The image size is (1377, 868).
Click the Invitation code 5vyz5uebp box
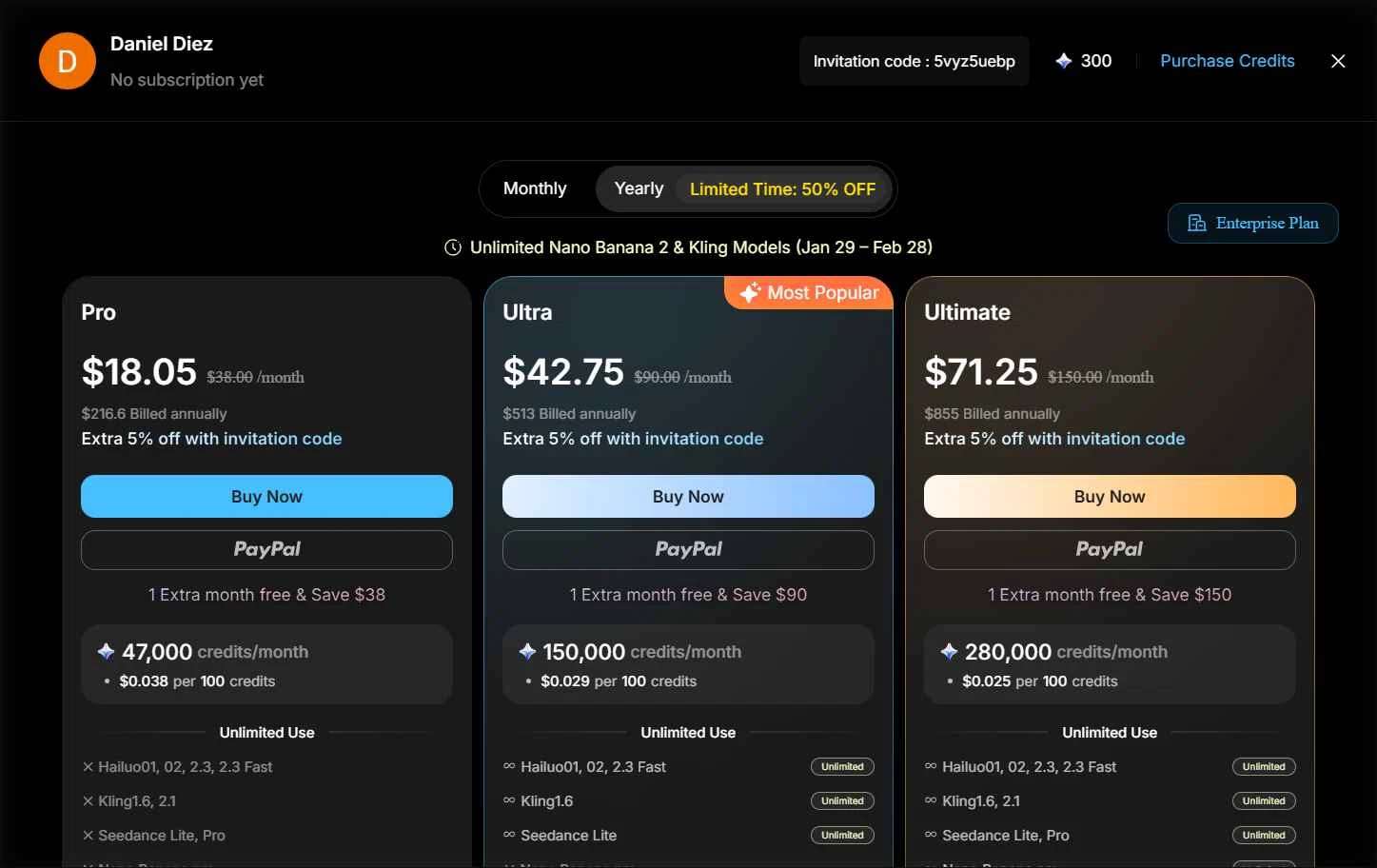[915, 61]
